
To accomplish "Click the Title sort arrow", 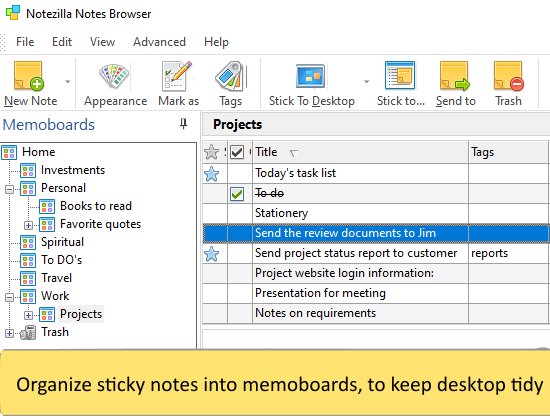I will point(294,153).
